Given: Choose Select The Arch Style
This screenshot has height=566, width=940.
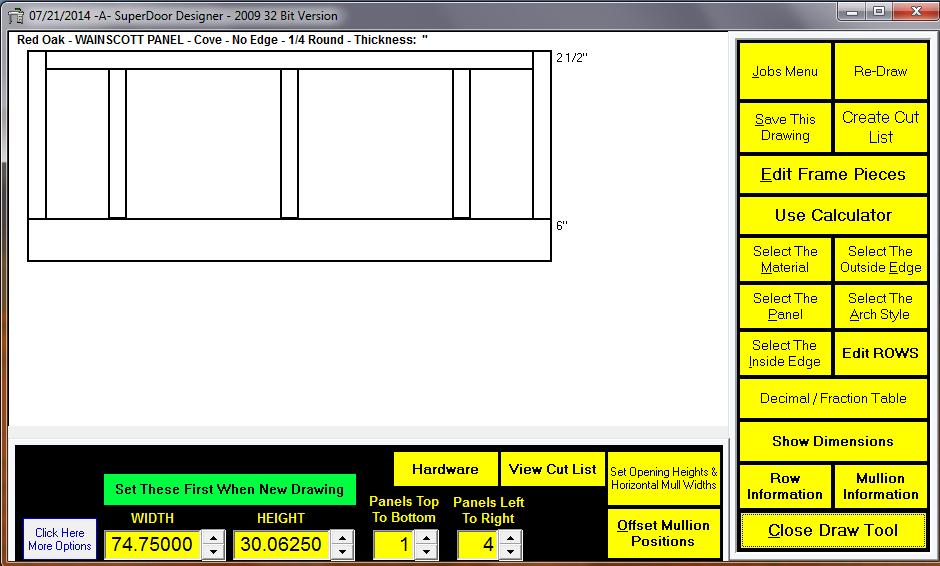Looking at the screenshot, I should tap(881, 306).
